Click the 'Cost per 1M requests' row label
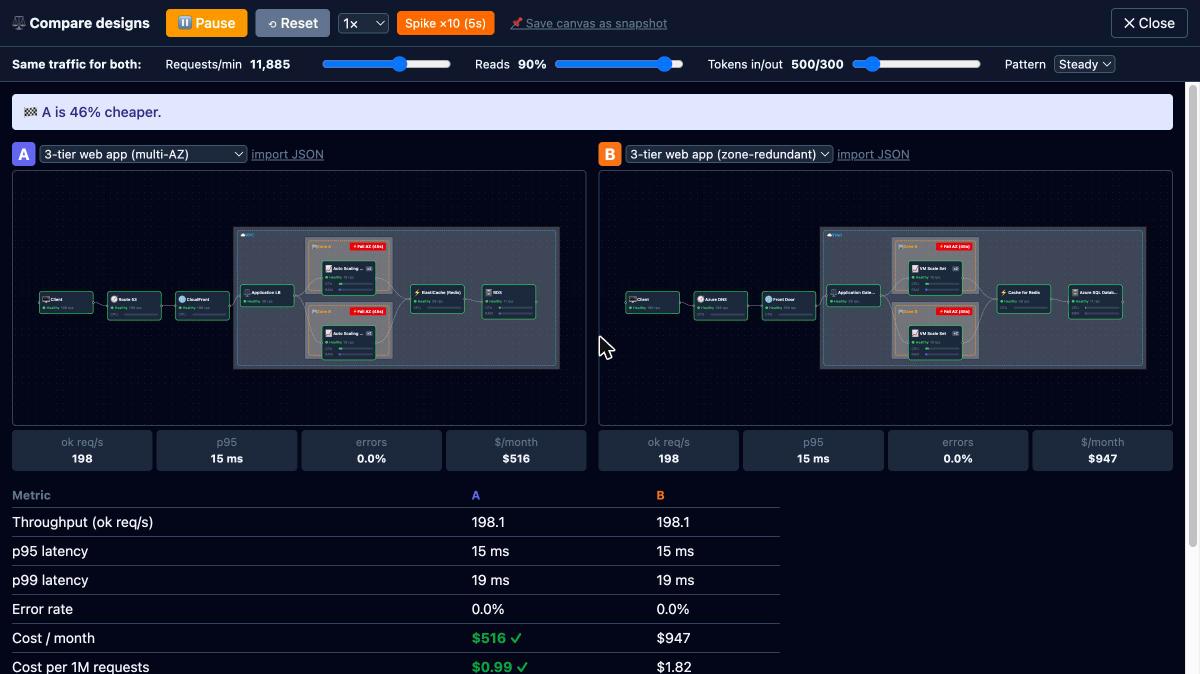 (81, 667)
